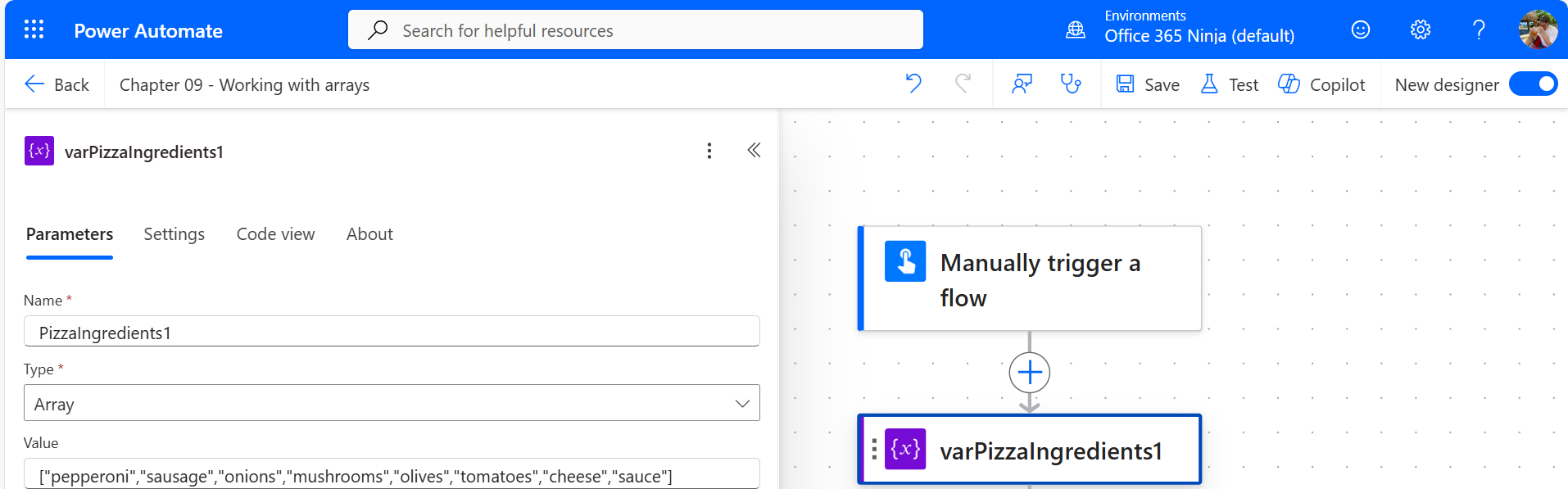Click the smiley feedback icon
The height and width of the screenshot is (489, 1568).
pos(1360,30)
